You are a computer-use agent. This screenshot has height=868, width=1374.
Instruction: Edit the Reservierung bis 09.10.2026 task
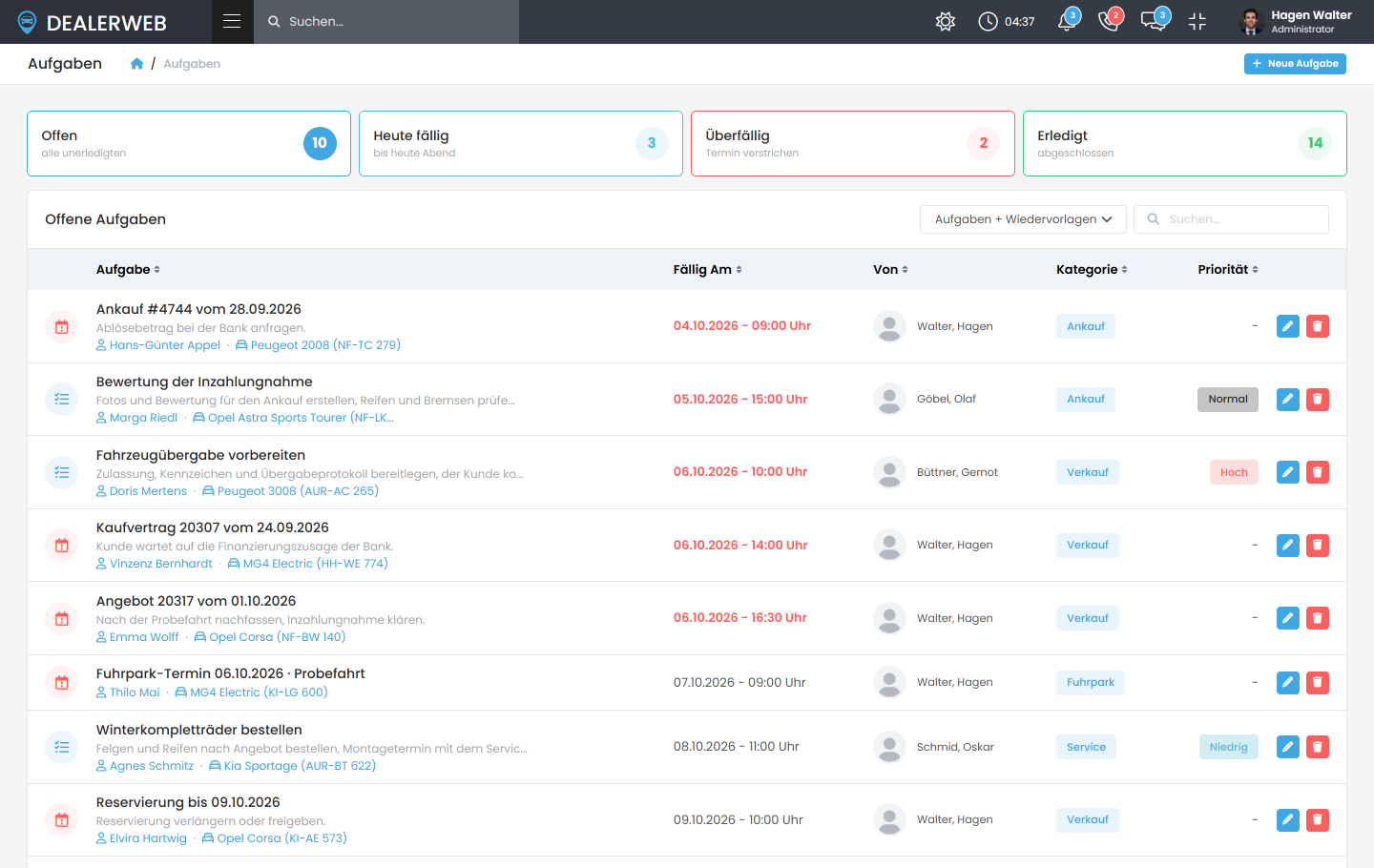point(1288,819)
